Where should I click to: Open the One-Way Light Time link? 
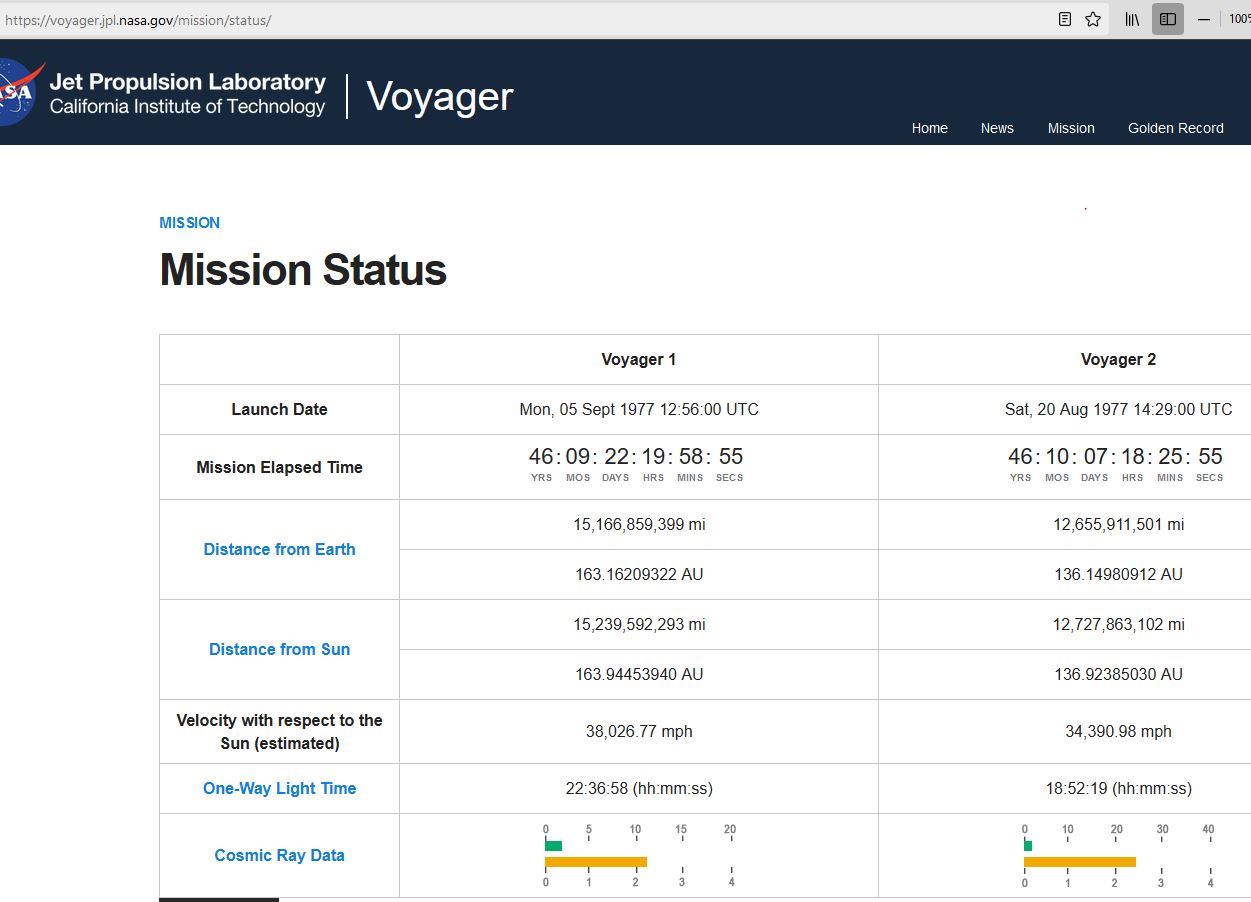279,788
